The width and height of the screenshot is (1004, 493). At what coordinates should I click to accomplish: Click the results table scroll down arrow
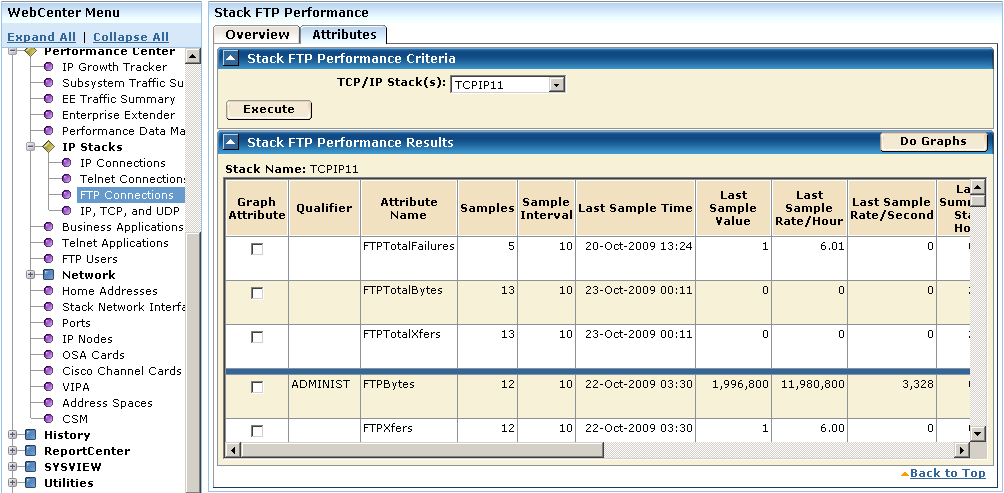point(977,434)
